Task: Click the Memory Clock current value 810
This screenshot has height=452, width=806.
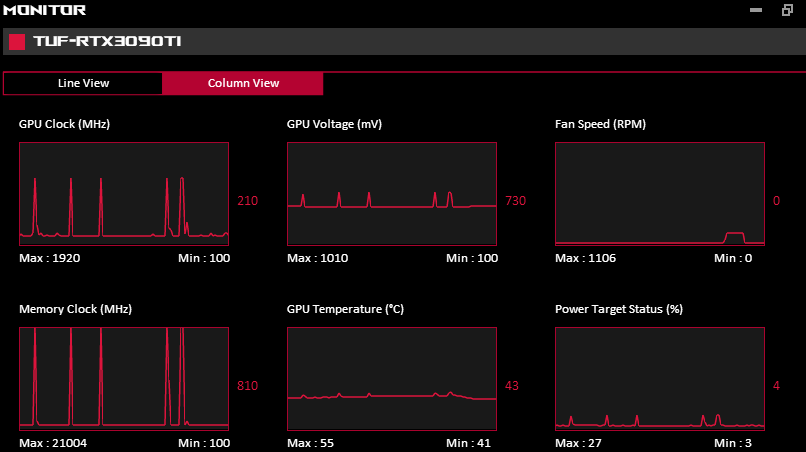Action: pos(247,386)
